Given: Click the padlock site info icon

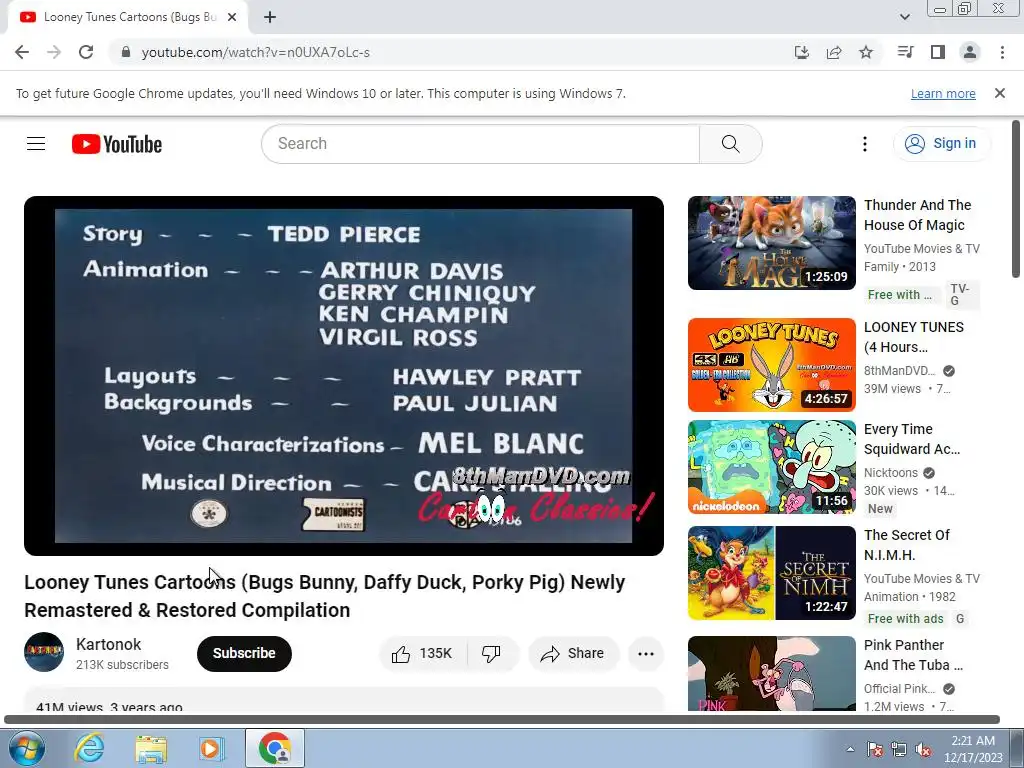Looking at the screenshot, I should point(126,52).
